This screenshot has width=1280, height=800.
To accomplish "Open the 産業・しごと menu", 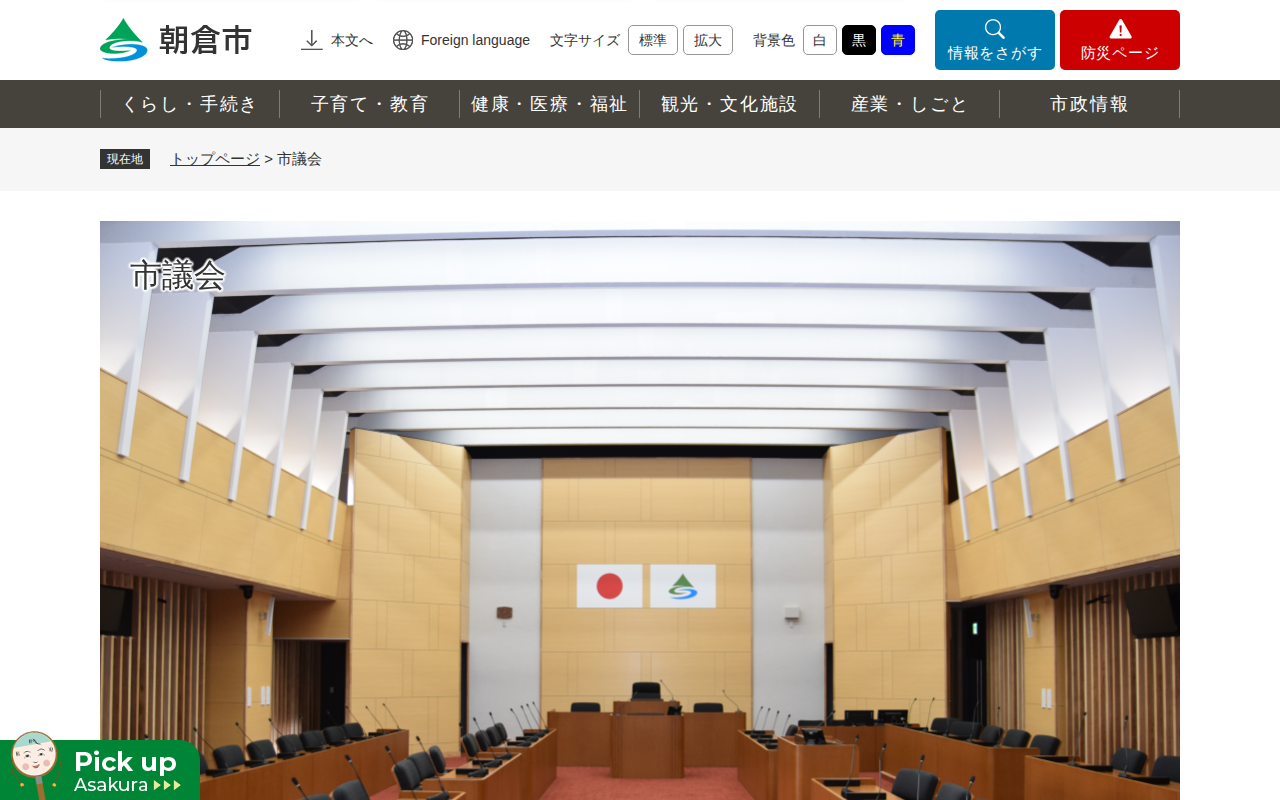I will 909,104.
